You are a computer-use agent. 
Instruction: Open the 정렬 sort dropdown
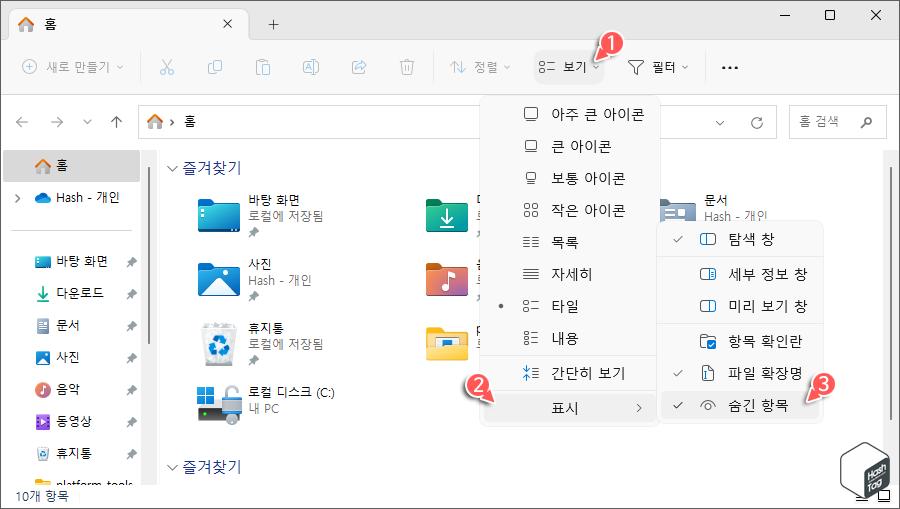[480, 67]
